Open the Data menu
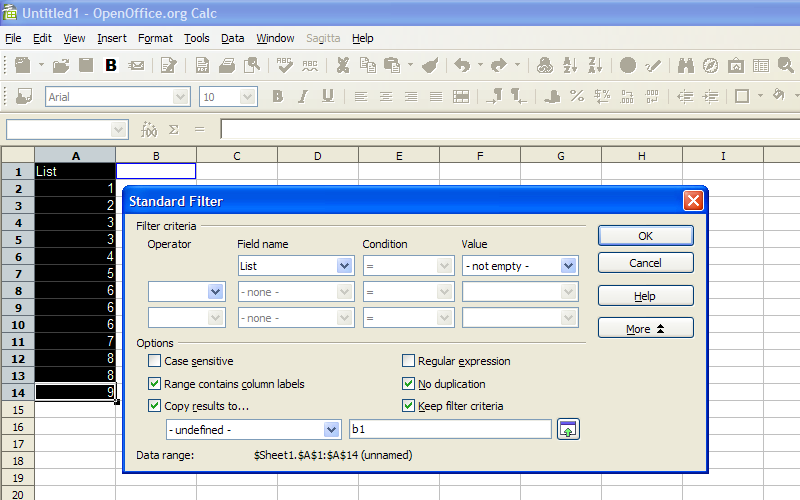The image size is (800, 500). tap(232, 38)
